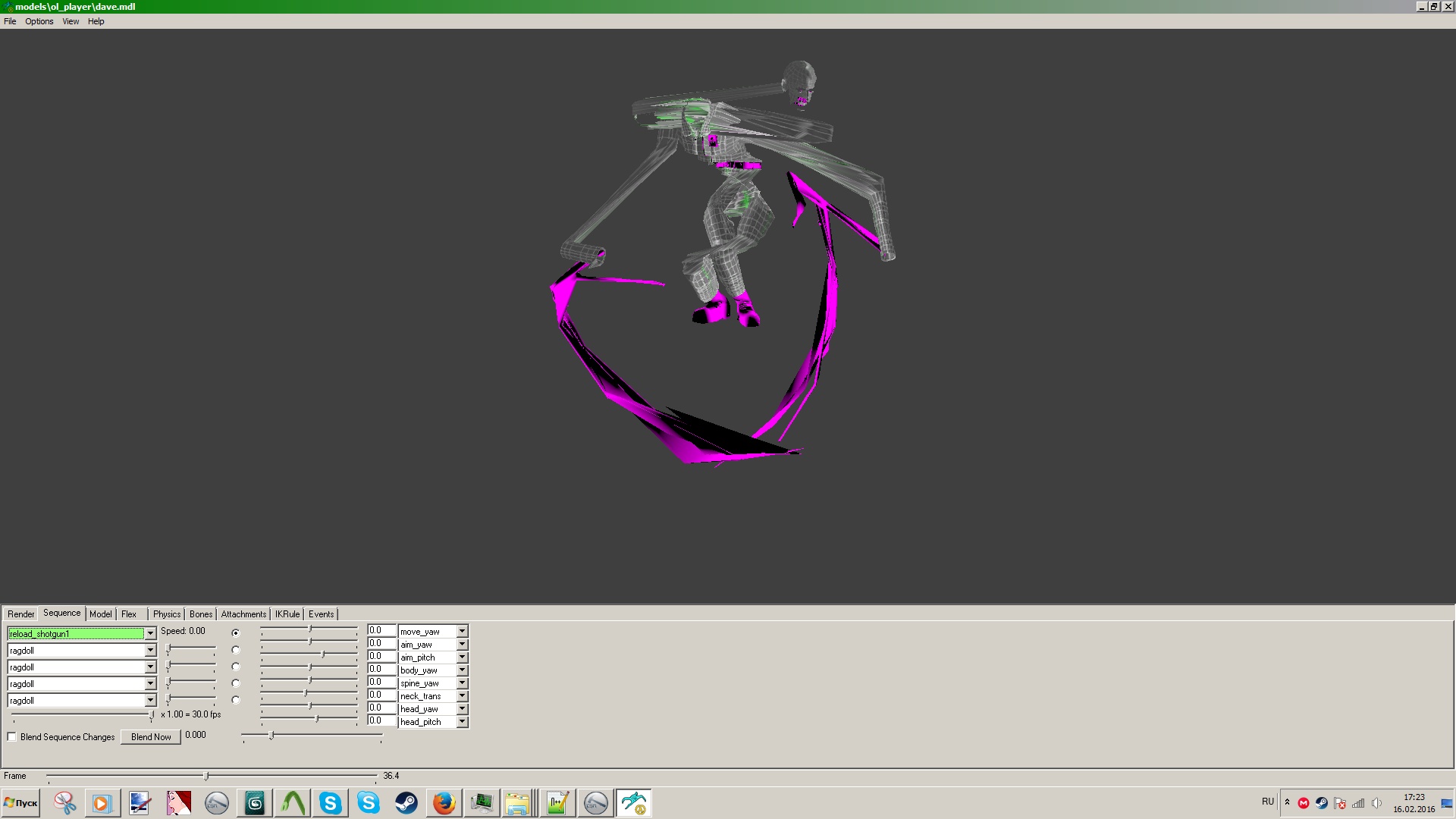This screenshot has height=819, width=1456.
Task: Open Windows Media Player taskbar icon
Action: (x=102, y=803)
